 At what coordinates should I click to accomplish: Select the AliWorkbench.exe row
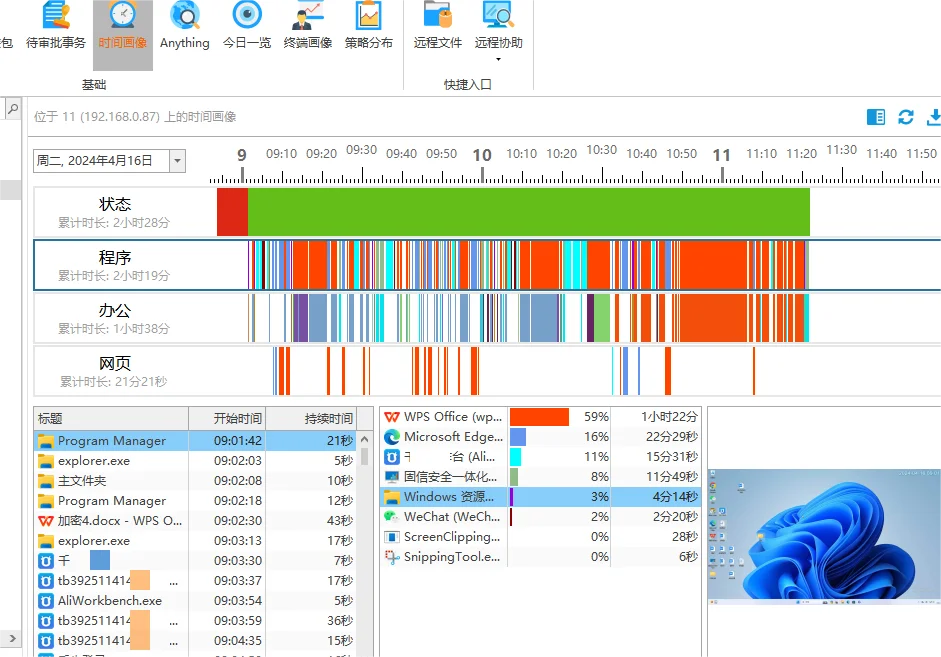pyautogui.click(x=196, y=601)
